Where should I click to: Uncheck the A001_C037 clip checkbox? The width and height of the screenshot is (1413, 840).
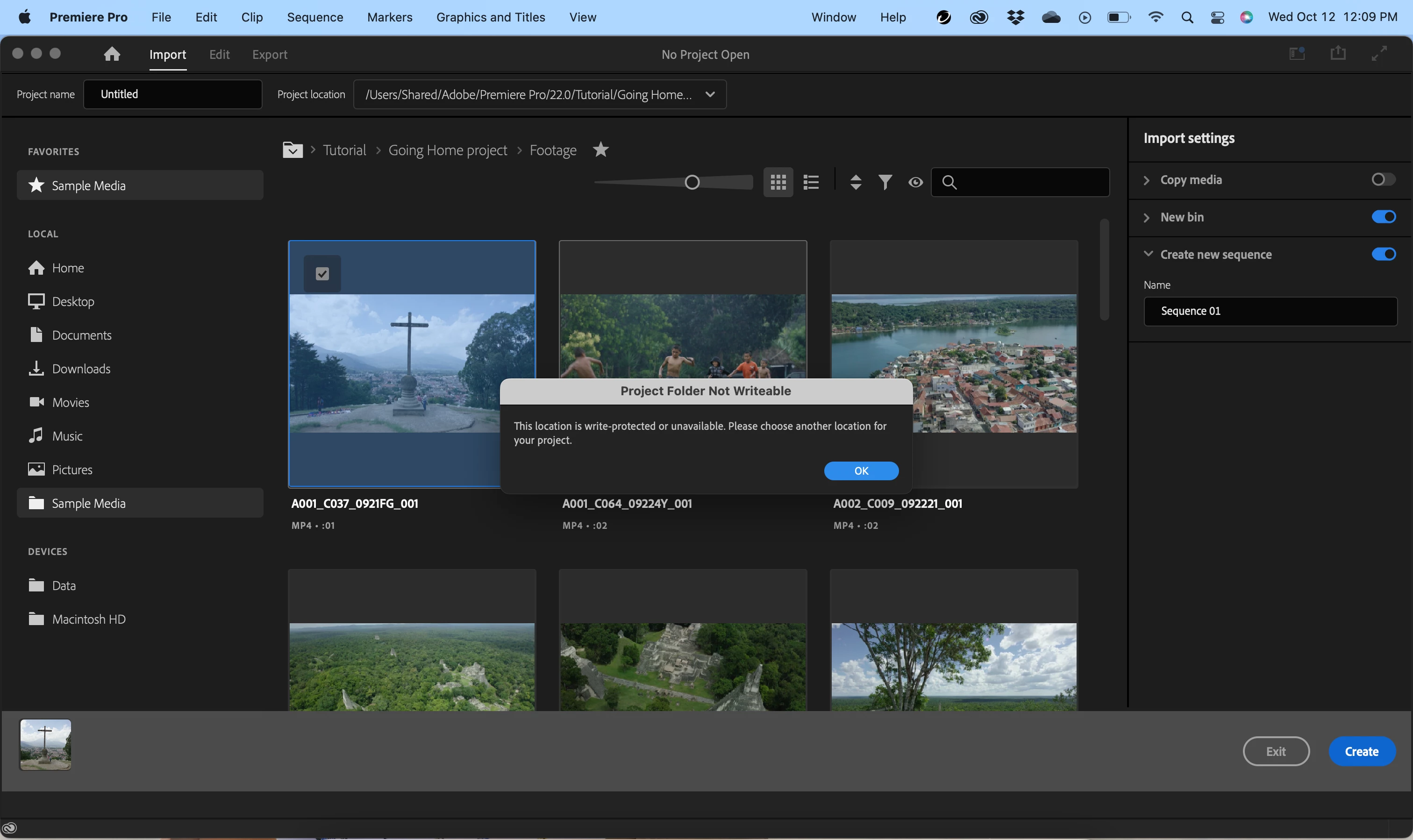322,274
